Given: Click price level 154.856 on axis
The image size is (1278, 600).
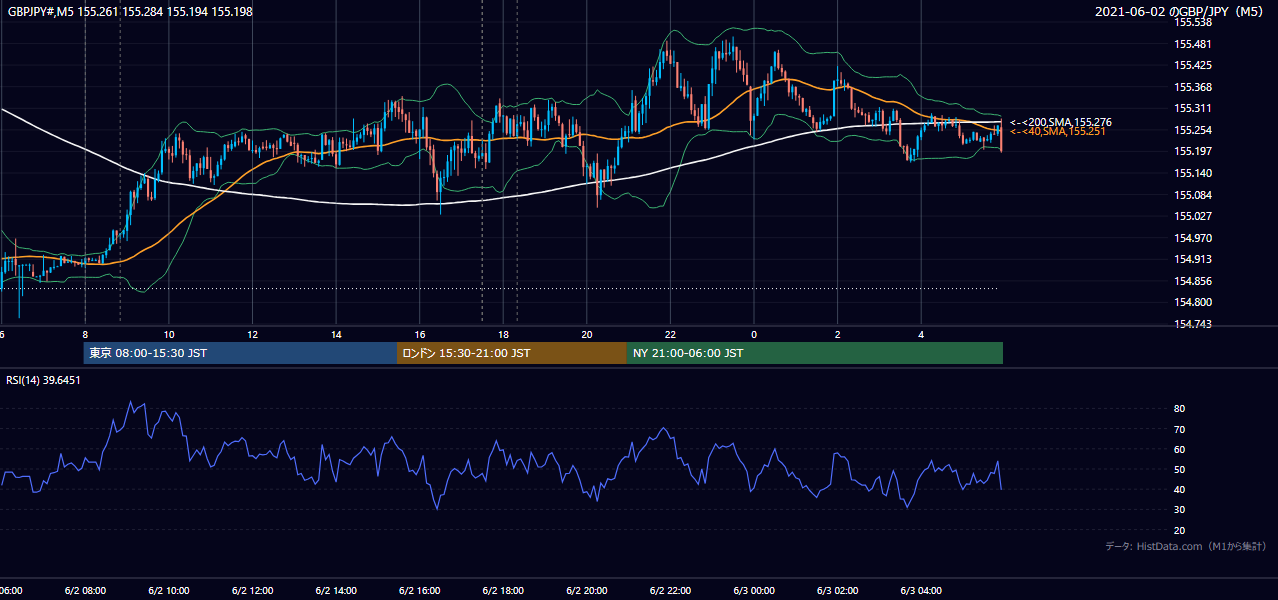Looking at the screenshot, I should (1192, 281).
